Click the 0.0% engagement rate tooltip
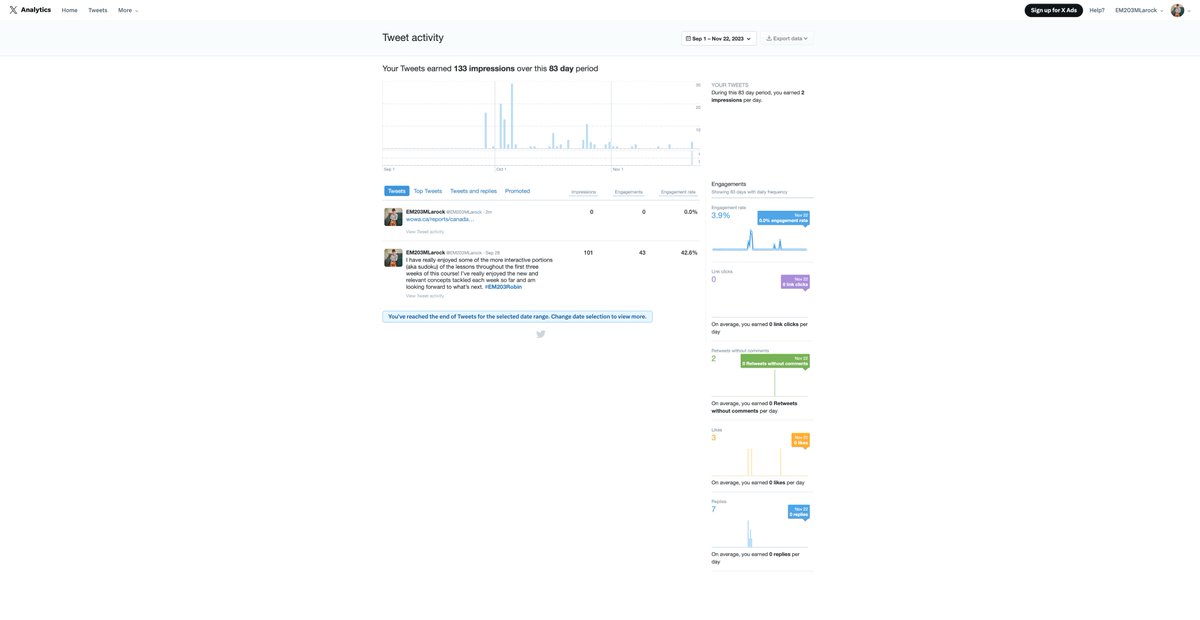The image size is (1200, 620). tap(783, 218)
